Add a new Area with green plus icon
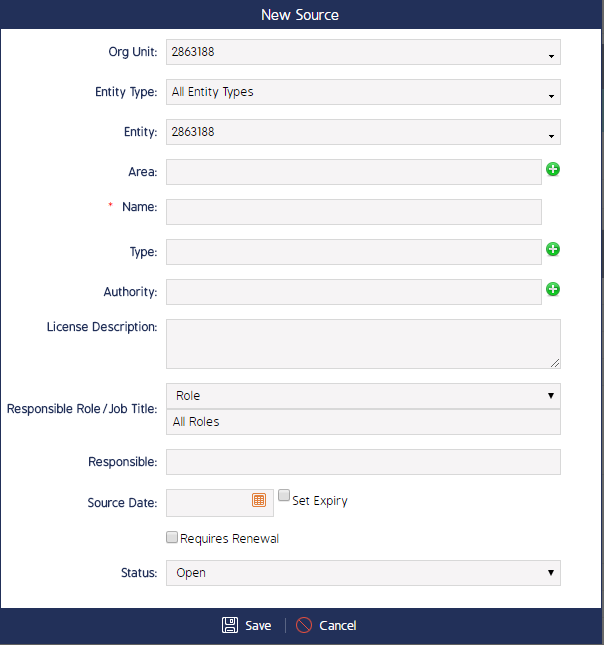Viewport: 604px width, 645px height. tap(553, 169)
